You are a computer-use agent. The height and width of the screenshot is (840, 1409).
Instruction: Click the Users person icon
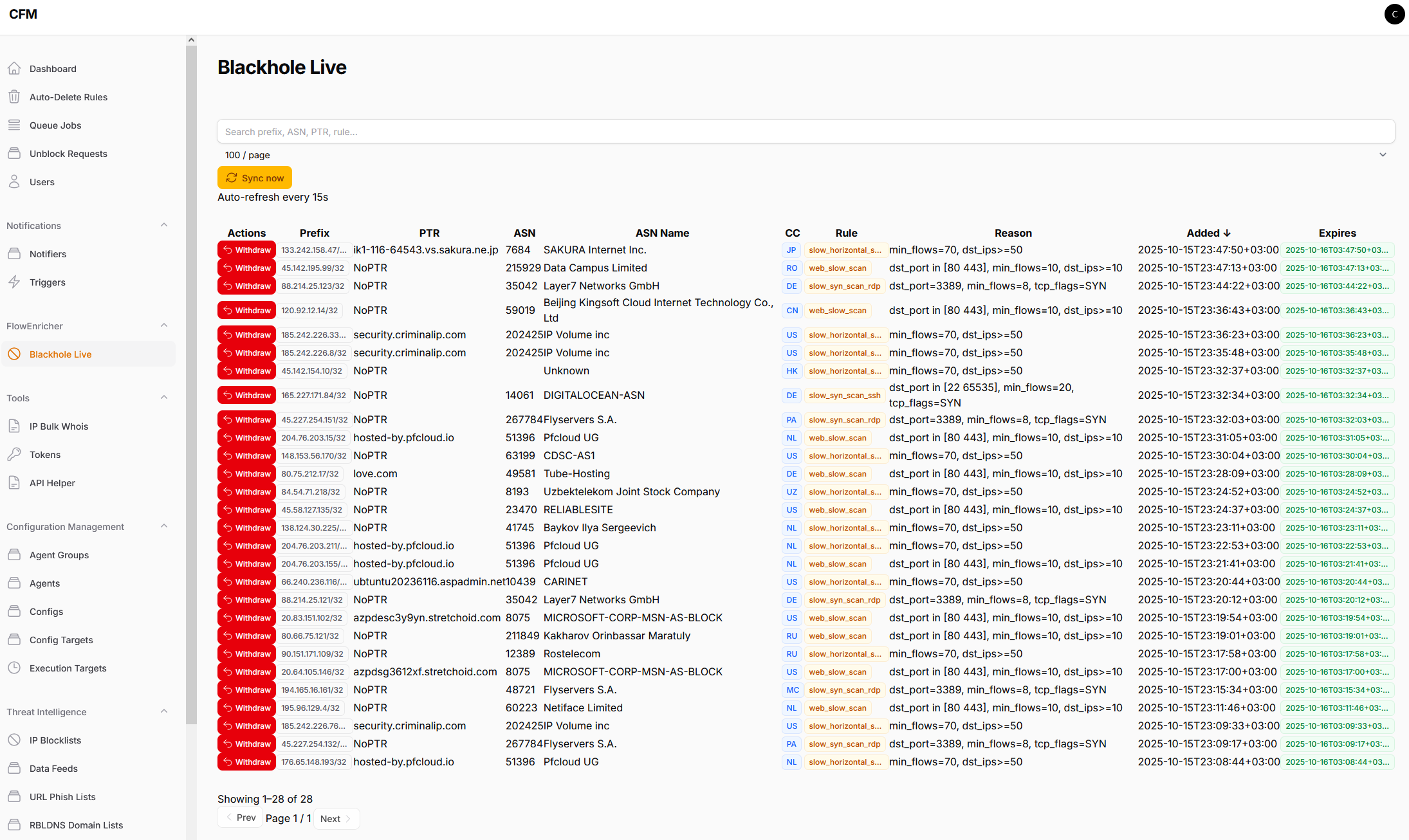pyautogui.click(x=14, y=182)
